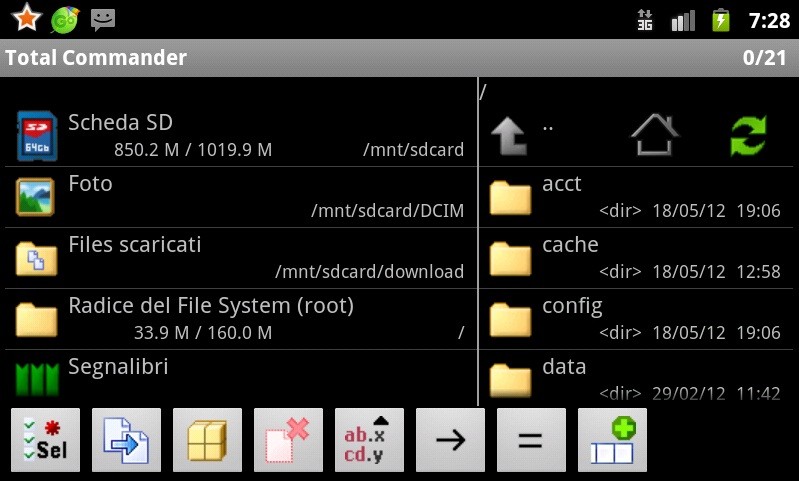
Task: Open Radice del File System (root)
Action: click(241, 319)
